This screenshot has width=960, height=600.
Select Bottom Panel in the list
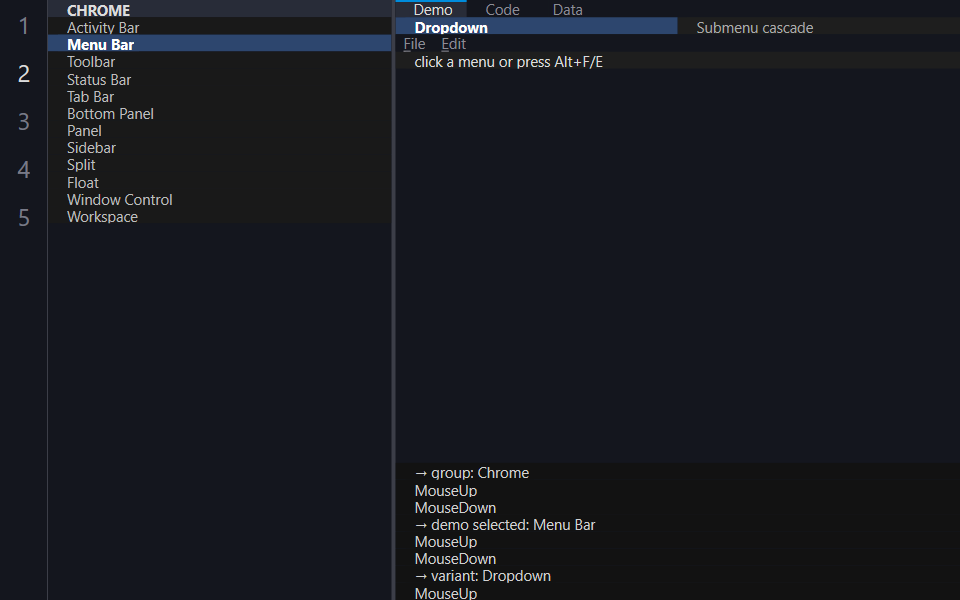click(219, 114)
